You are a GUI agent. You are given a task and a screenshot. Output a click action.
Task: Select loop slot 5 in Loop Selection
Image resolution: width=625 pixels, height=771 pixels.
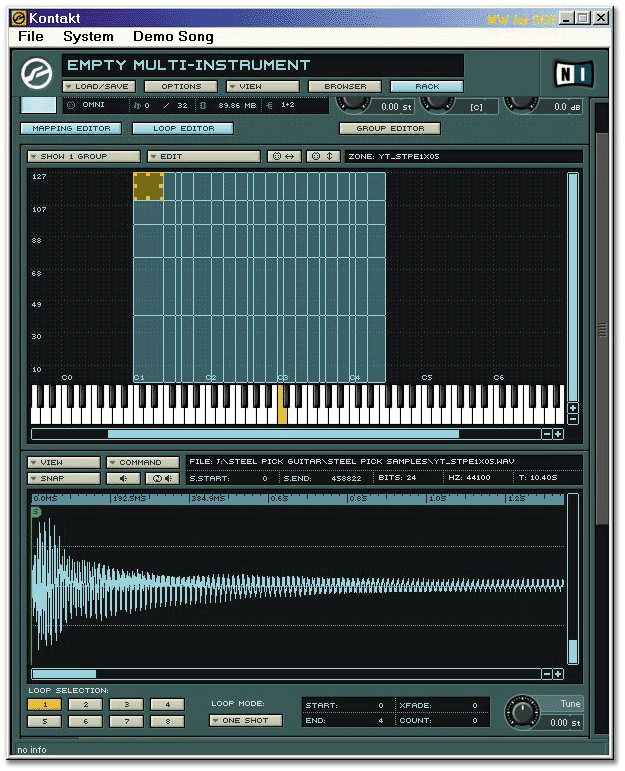[44, 720]
